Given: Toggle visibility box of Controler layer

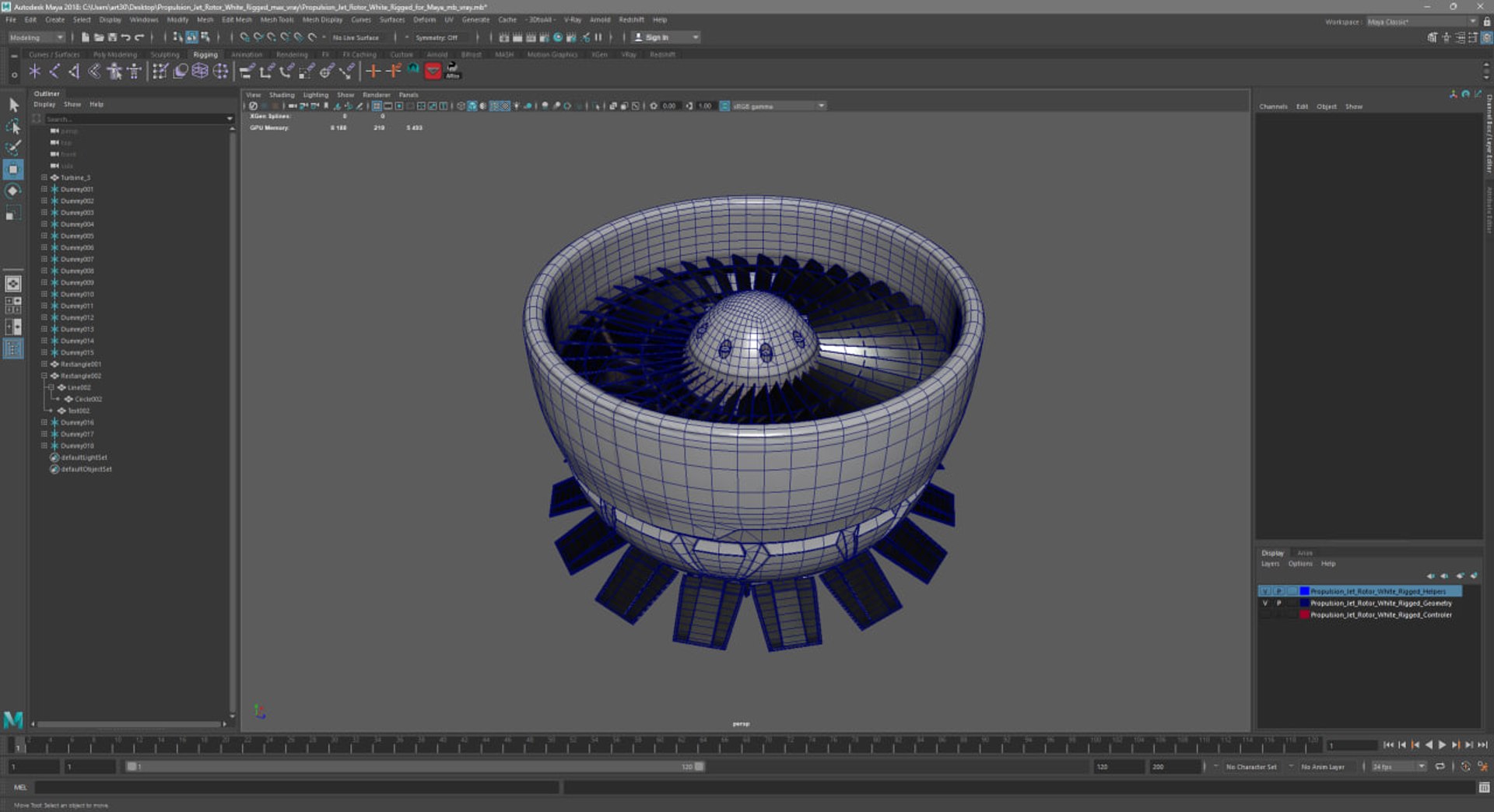Looking at the screenshot, I should (1265, 614).
